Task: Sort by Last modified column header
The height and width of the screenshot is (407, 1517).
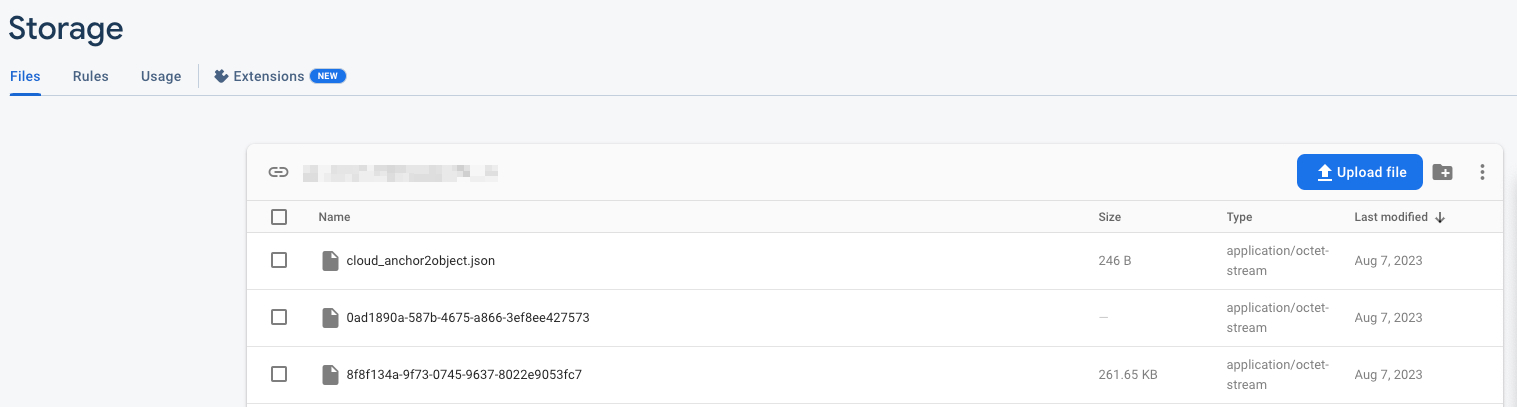Action: pos(1390,217)
